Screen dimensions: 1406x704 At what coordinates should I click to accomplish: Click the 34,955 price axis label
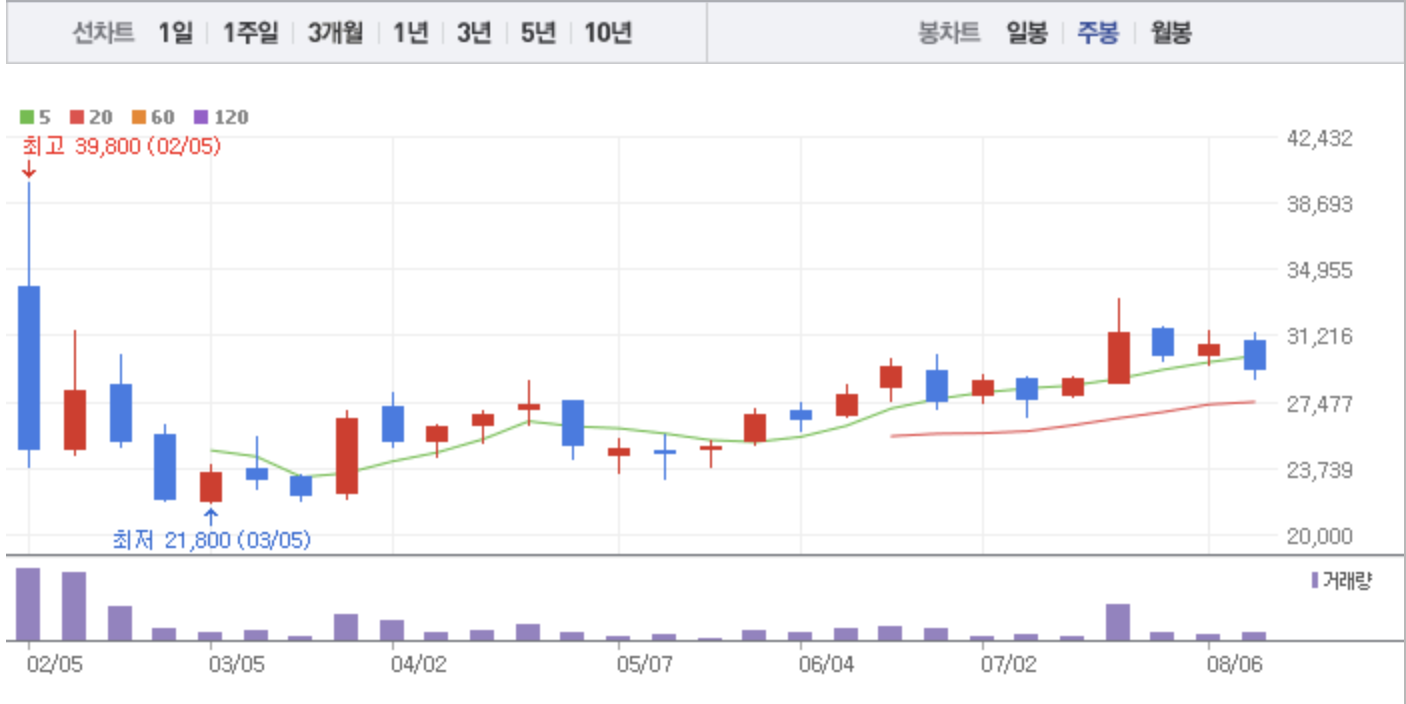(1318, 270)
